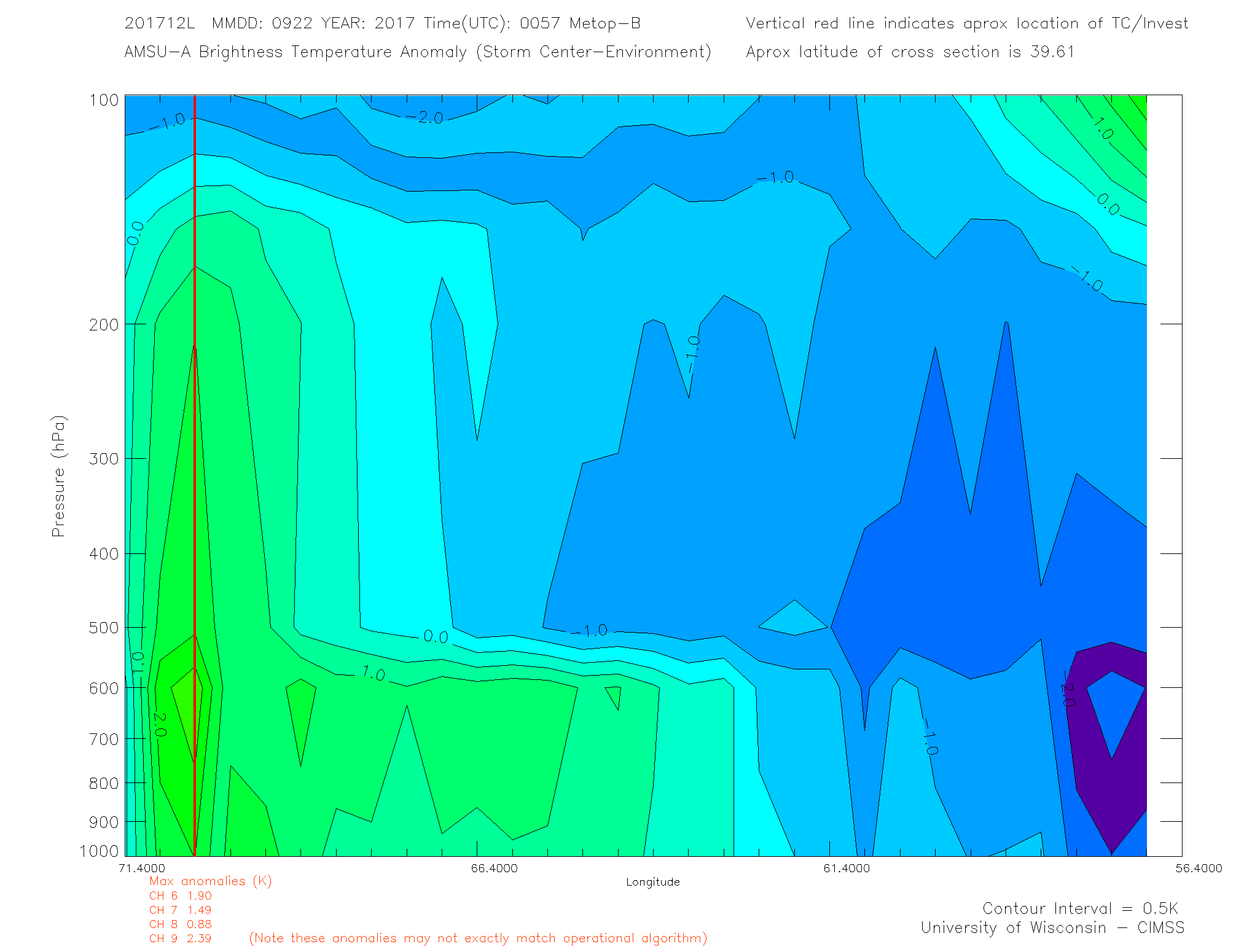Click the University of Wisconsin - CIMSS credit
Screen dimensions: 1244x952
(x=1052, y=928)
